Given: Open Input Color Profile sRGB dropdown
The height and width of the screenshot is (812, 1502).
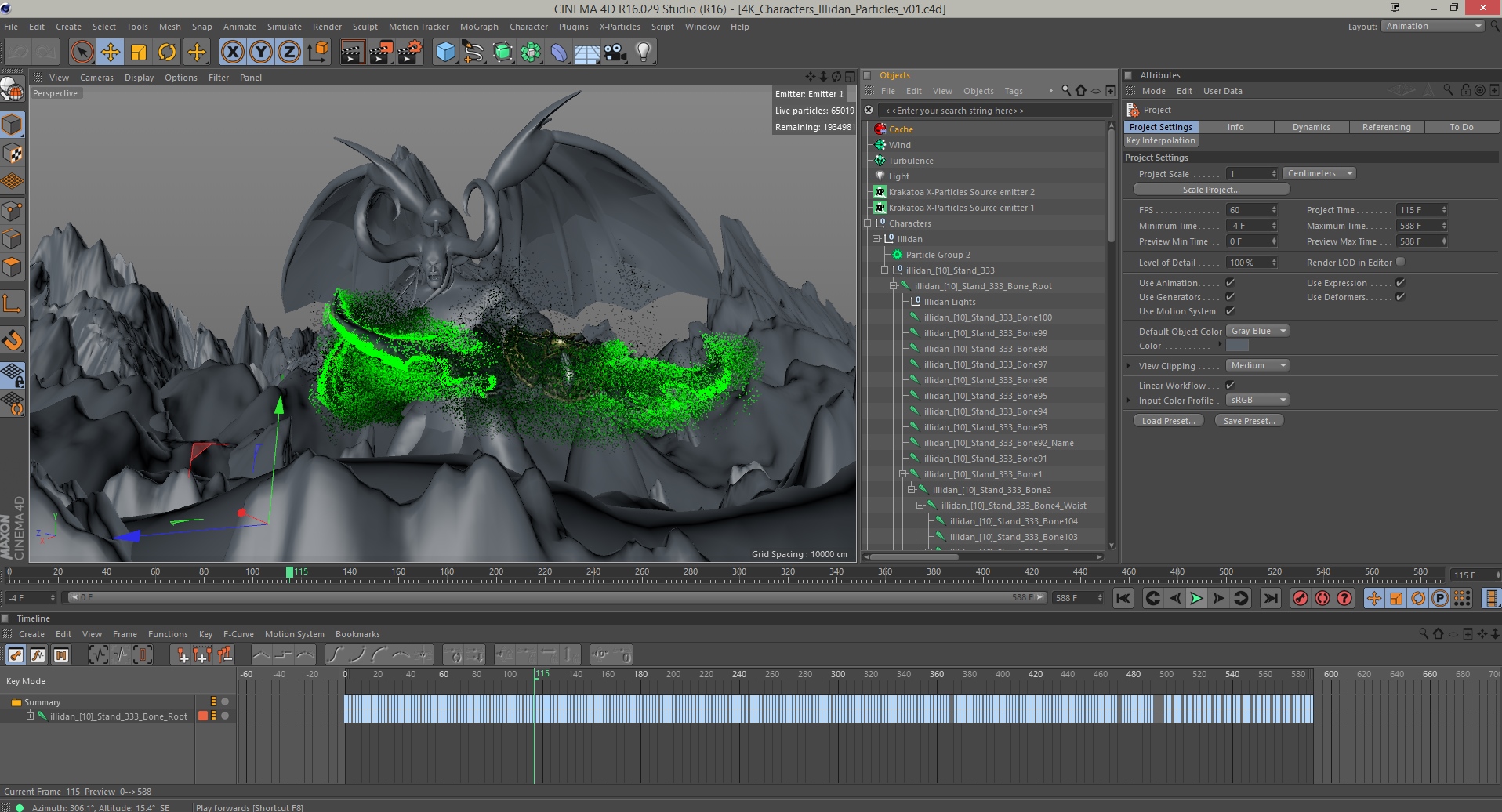Looking at the screenshot, I should coord(1257,400).
